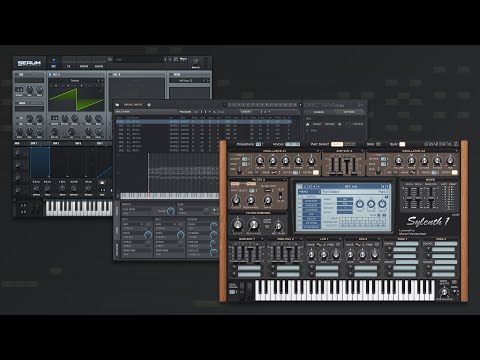Toggle Serum's NOISE oscillator switch
The image size is (480, 360).
pos(17,103)
